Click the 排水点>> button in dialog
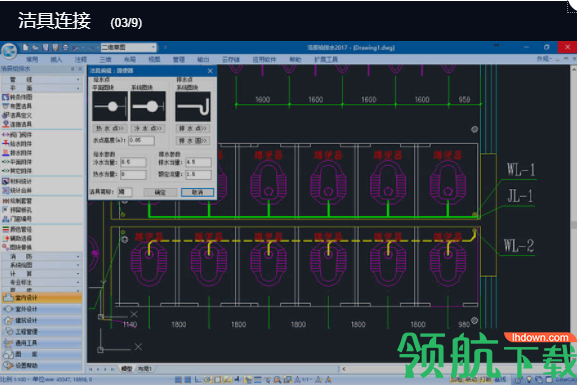 click(x=193, y=128)
